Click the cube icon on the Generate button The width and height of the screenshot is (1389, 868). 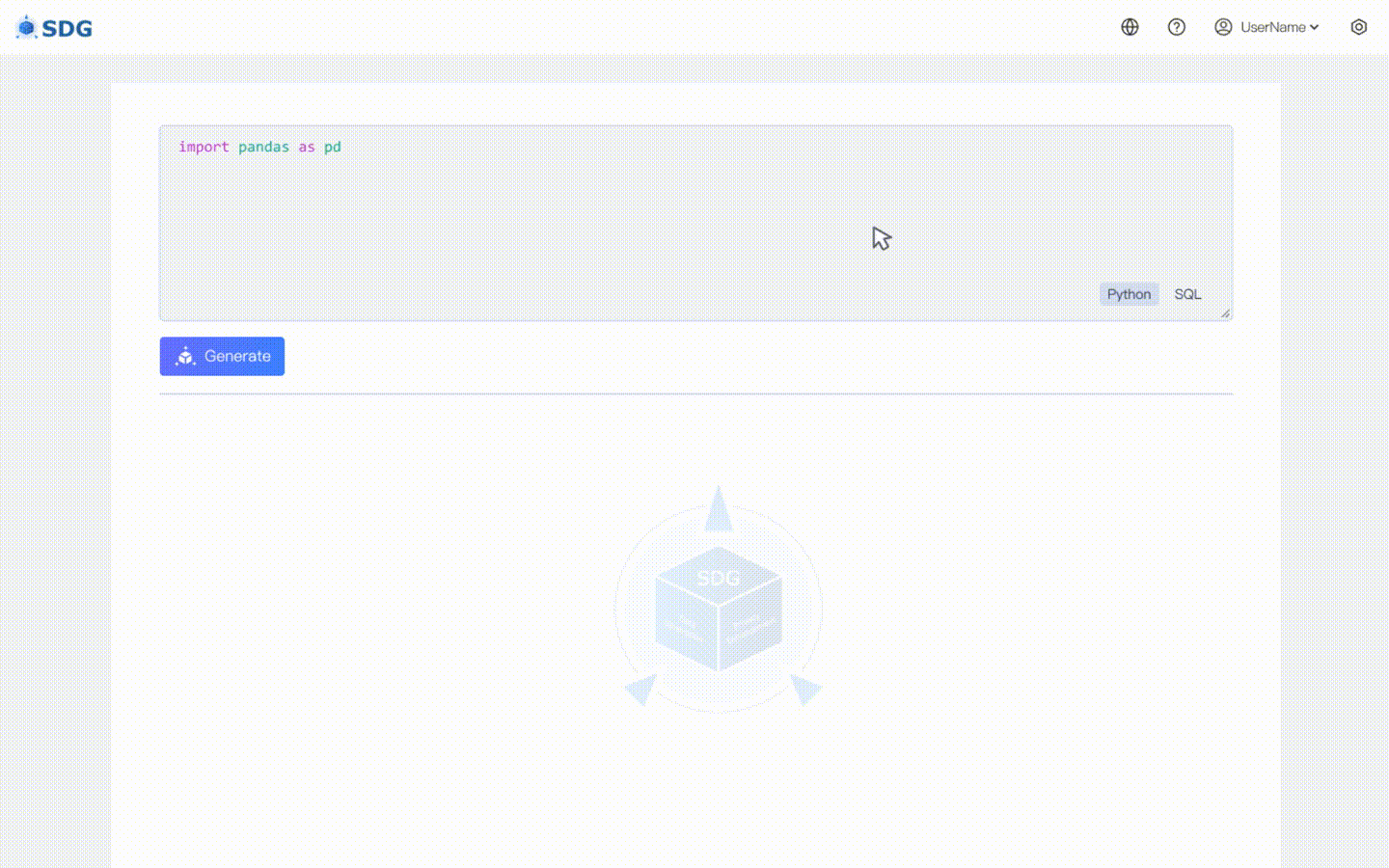(x=185, y=356)
